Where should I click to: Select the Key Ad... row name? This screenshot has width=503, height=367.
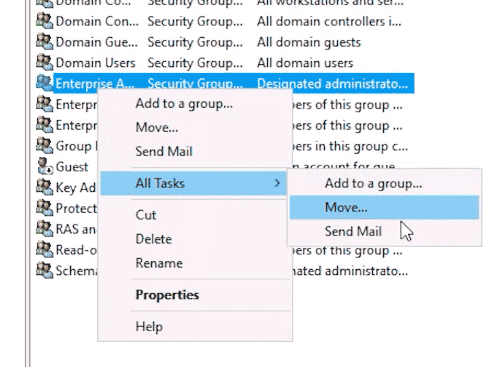coord(76,188)
